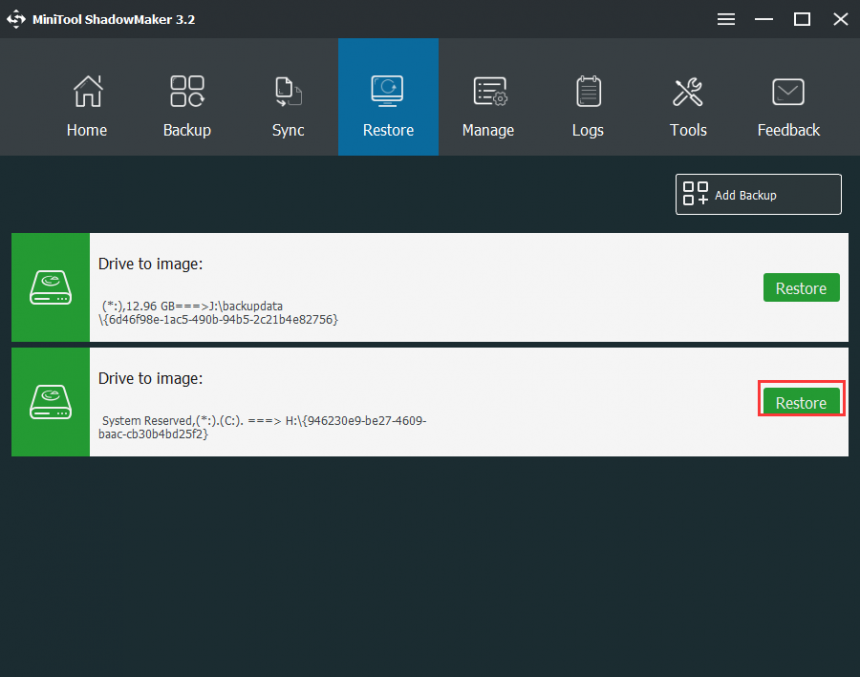Viewport: 860px width, 677px height.
Task: Select the System Reserved backup path text
Action: pyautogui.click(x=262, y=427)
